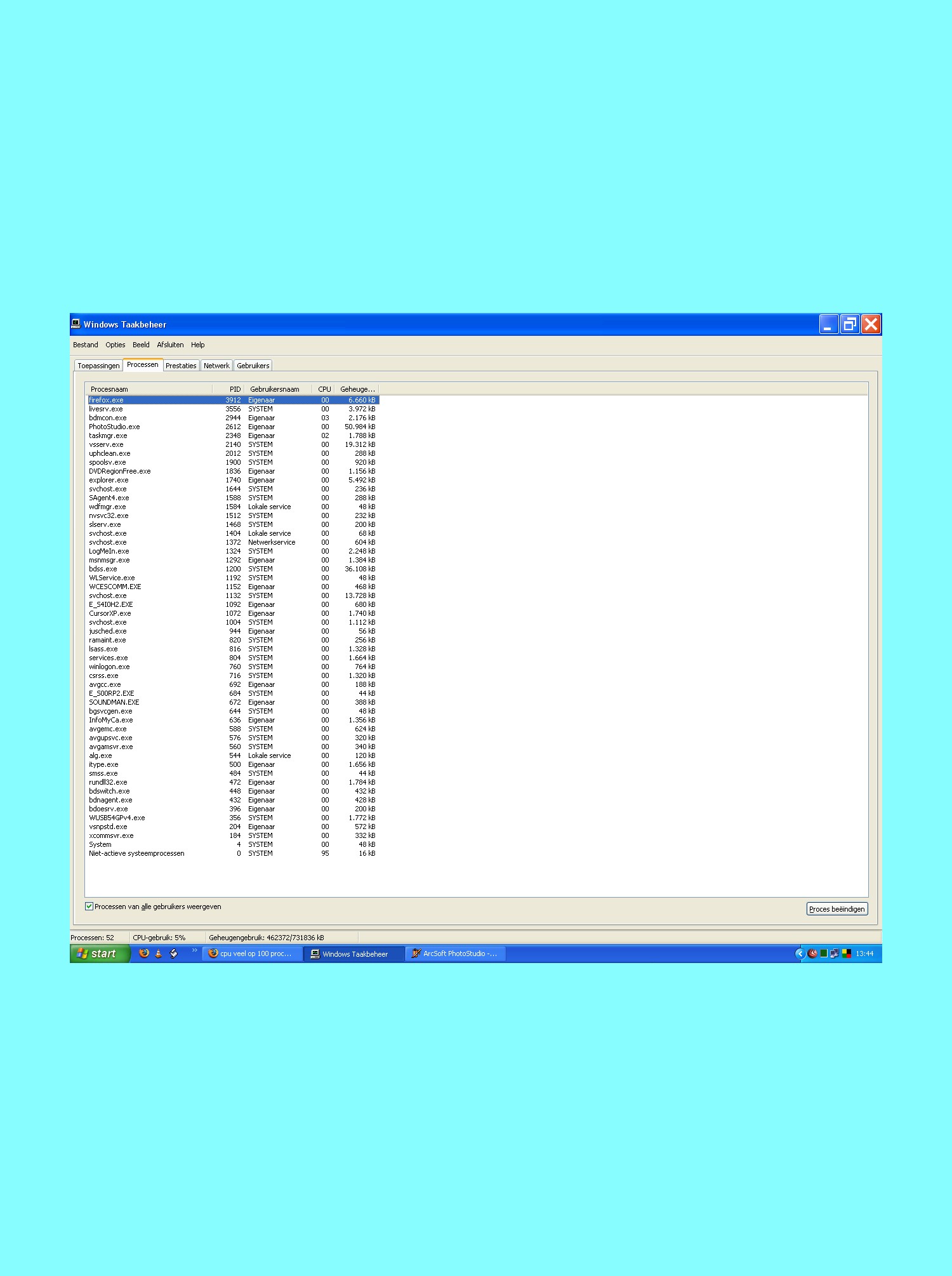The width and height of the screenshot is (952, 1276).
Task: Select the Processen tab
Action: (143, 364)
